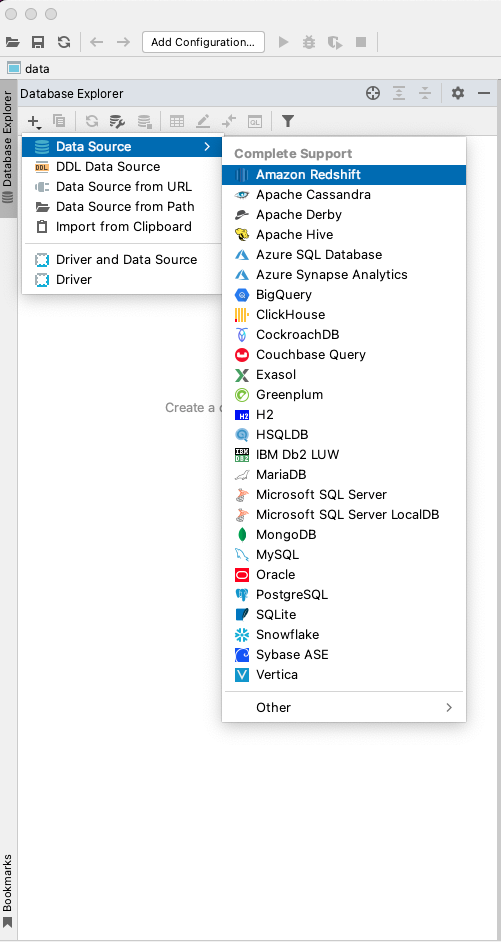Select Vertica data source
This screenshot has height=942, width=501.
(x=344, y=675)
